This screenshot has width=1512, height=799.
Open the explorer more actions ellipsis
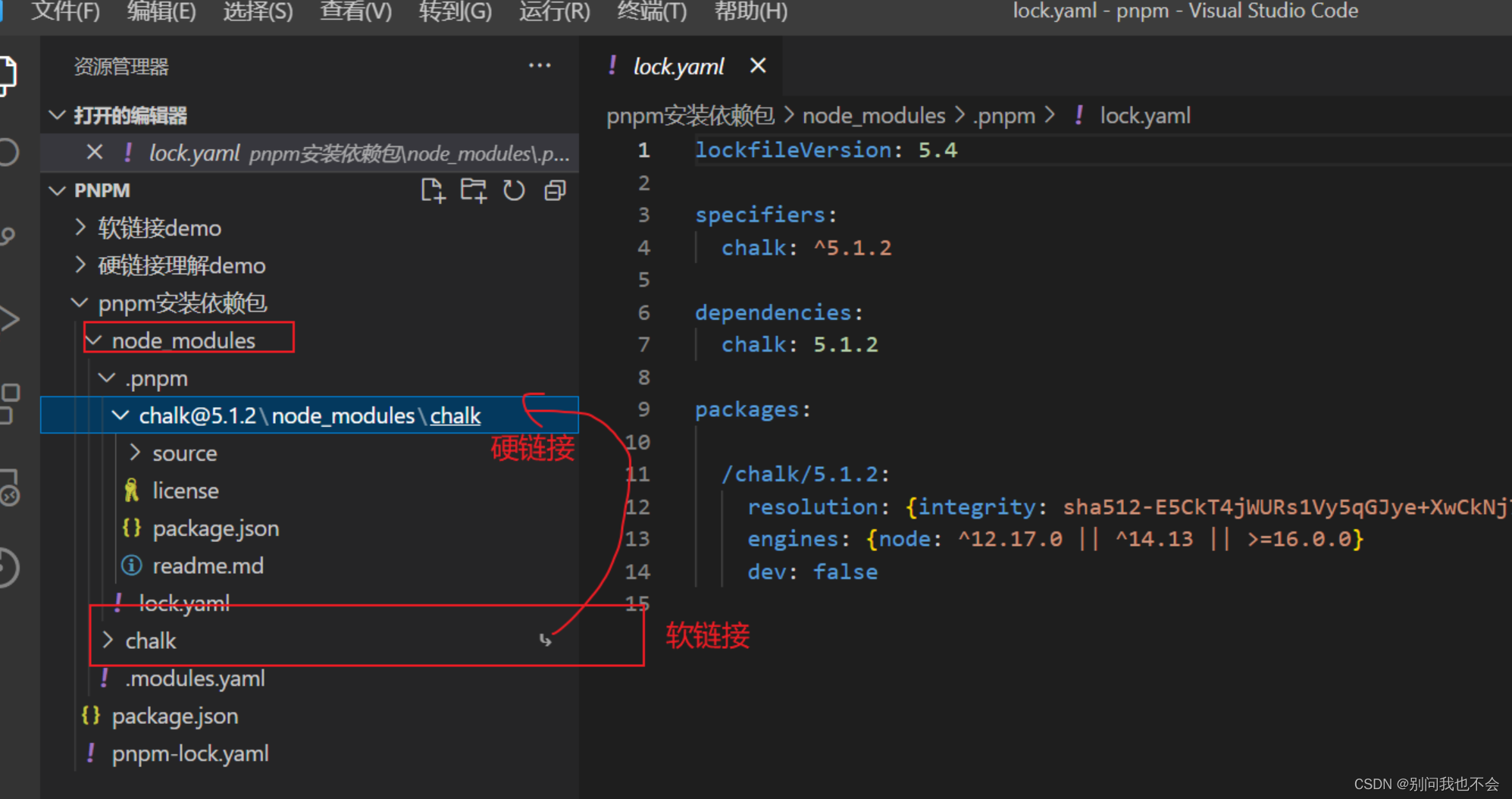(x=540, y=66)
